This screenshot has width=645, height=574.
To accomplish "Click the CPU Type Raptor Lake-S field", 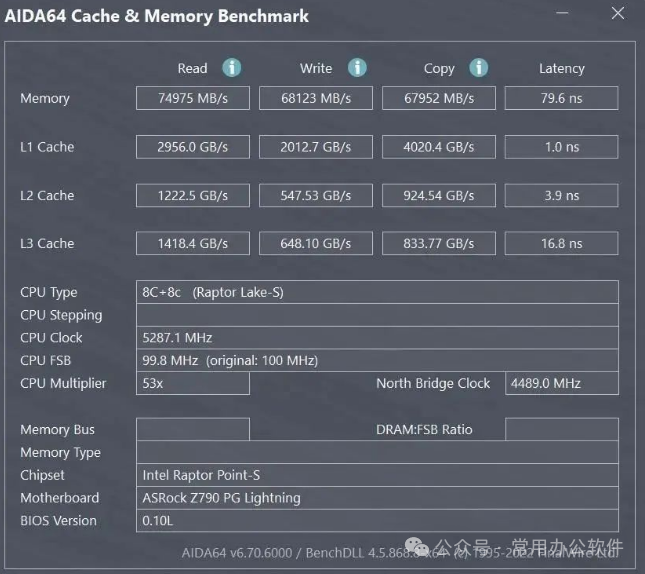I will point(377,292).
